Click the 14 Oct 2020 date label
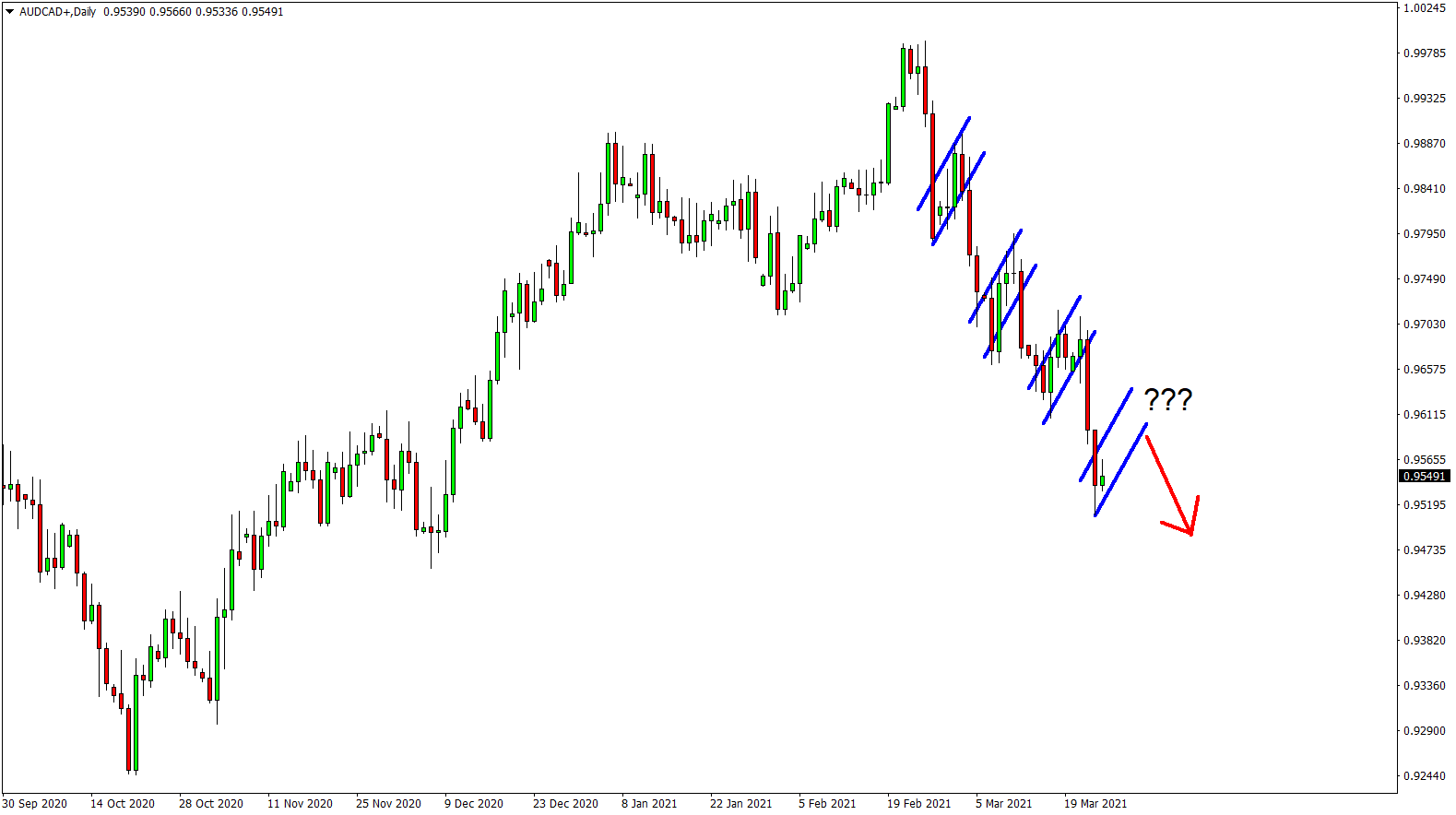 click(123, 804)
